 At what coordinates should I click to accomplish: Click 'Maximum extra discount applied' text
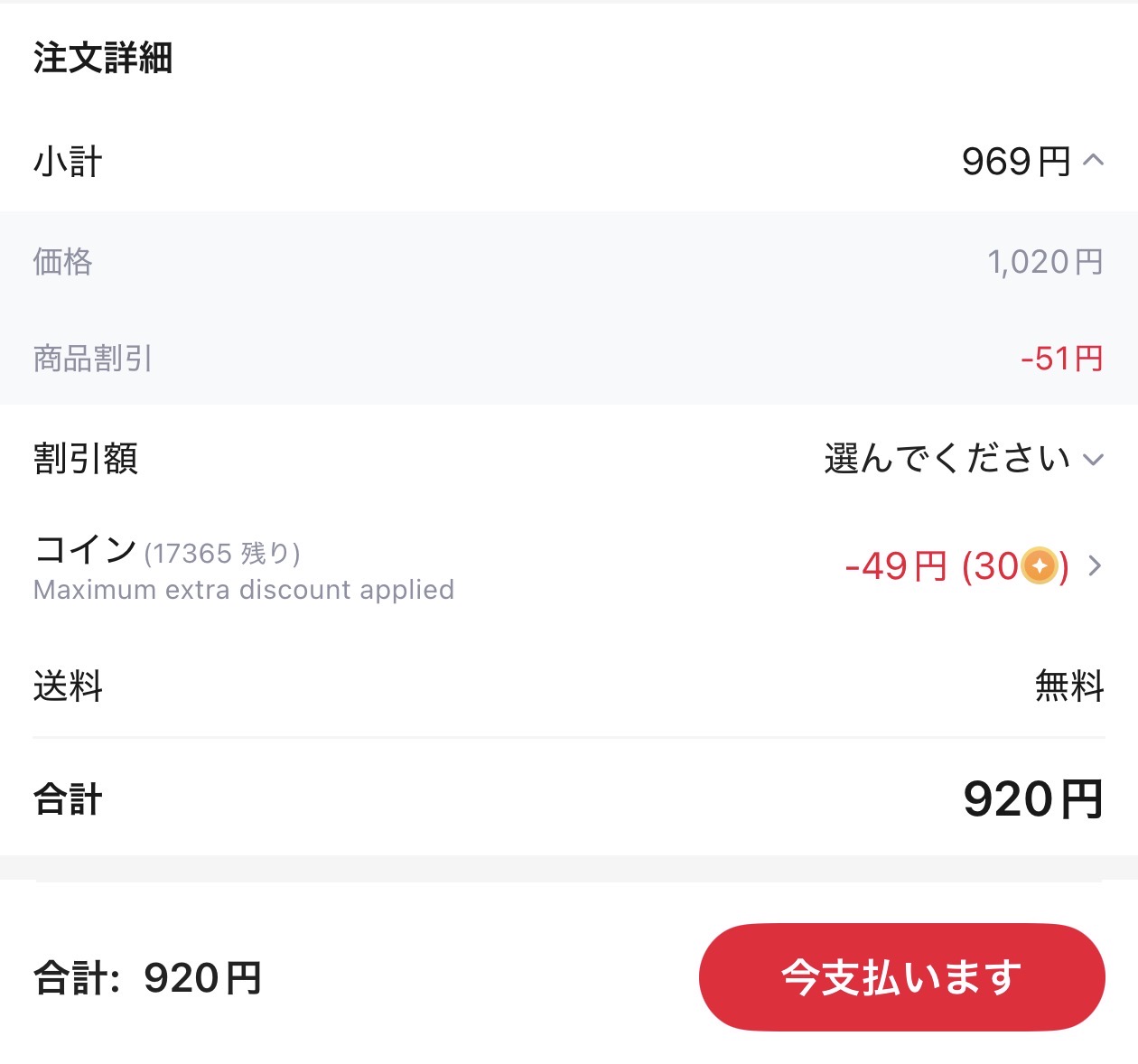coord(244,590)
